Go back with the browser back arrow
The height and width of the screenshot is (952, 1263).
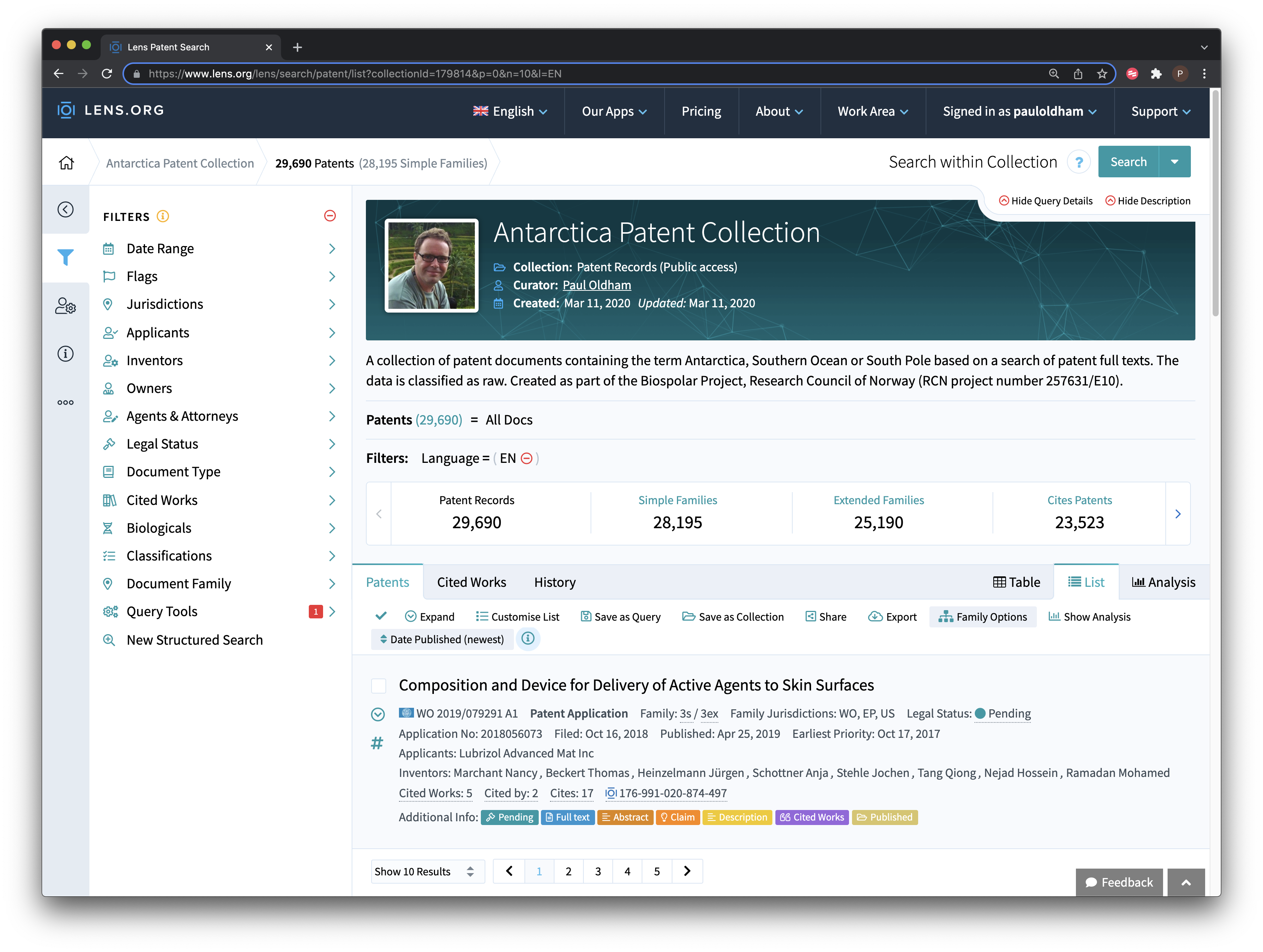(59, 74)
